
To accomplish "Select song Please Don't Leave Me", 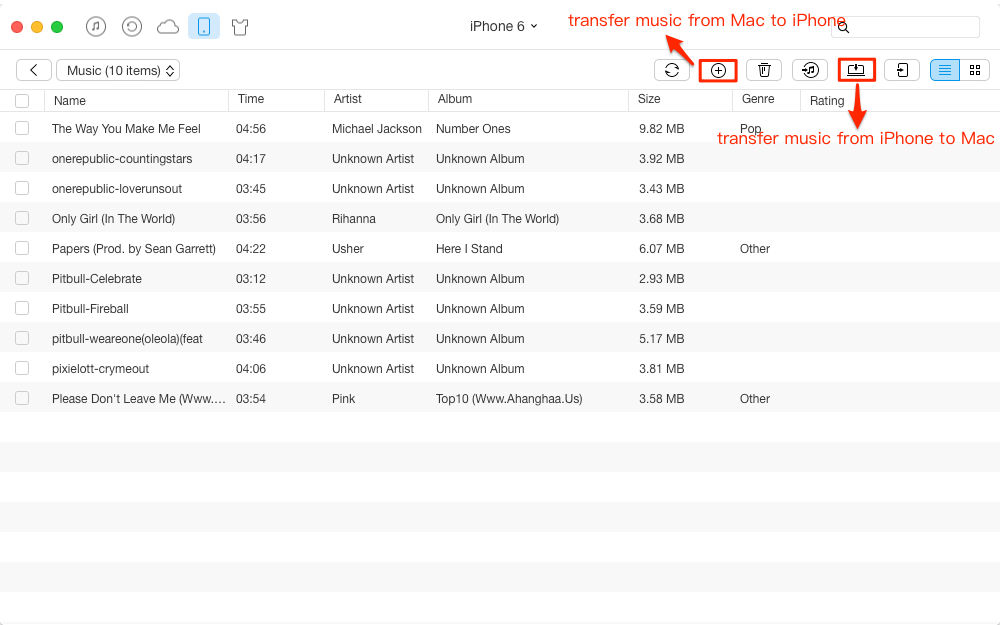I will tap(139, 399).
